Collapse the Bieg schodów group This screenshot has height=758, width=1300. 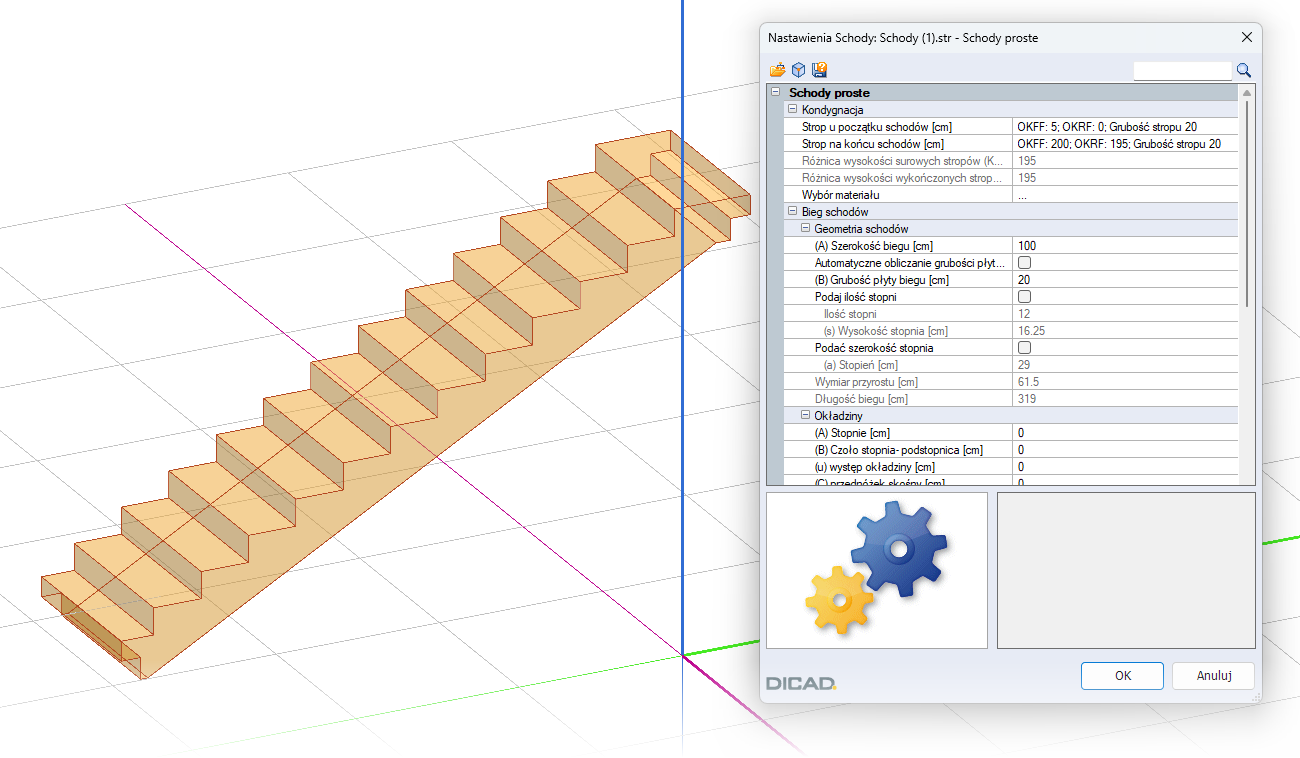click(x=792, y=212)
